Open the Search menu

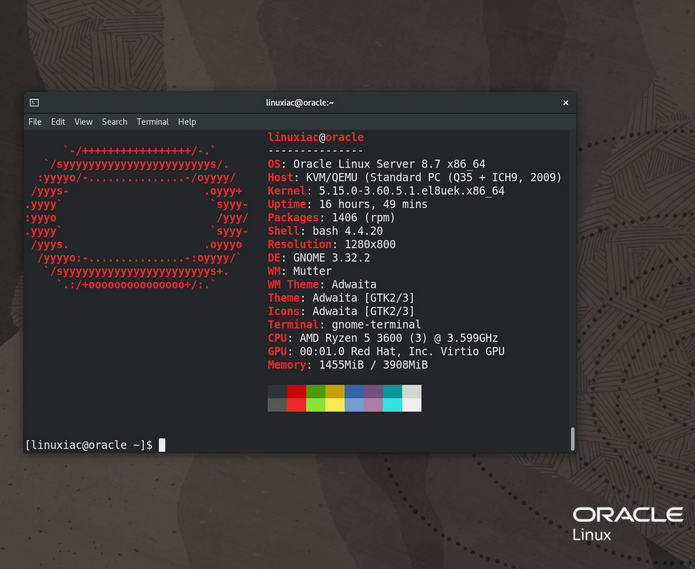coord(114,122)
